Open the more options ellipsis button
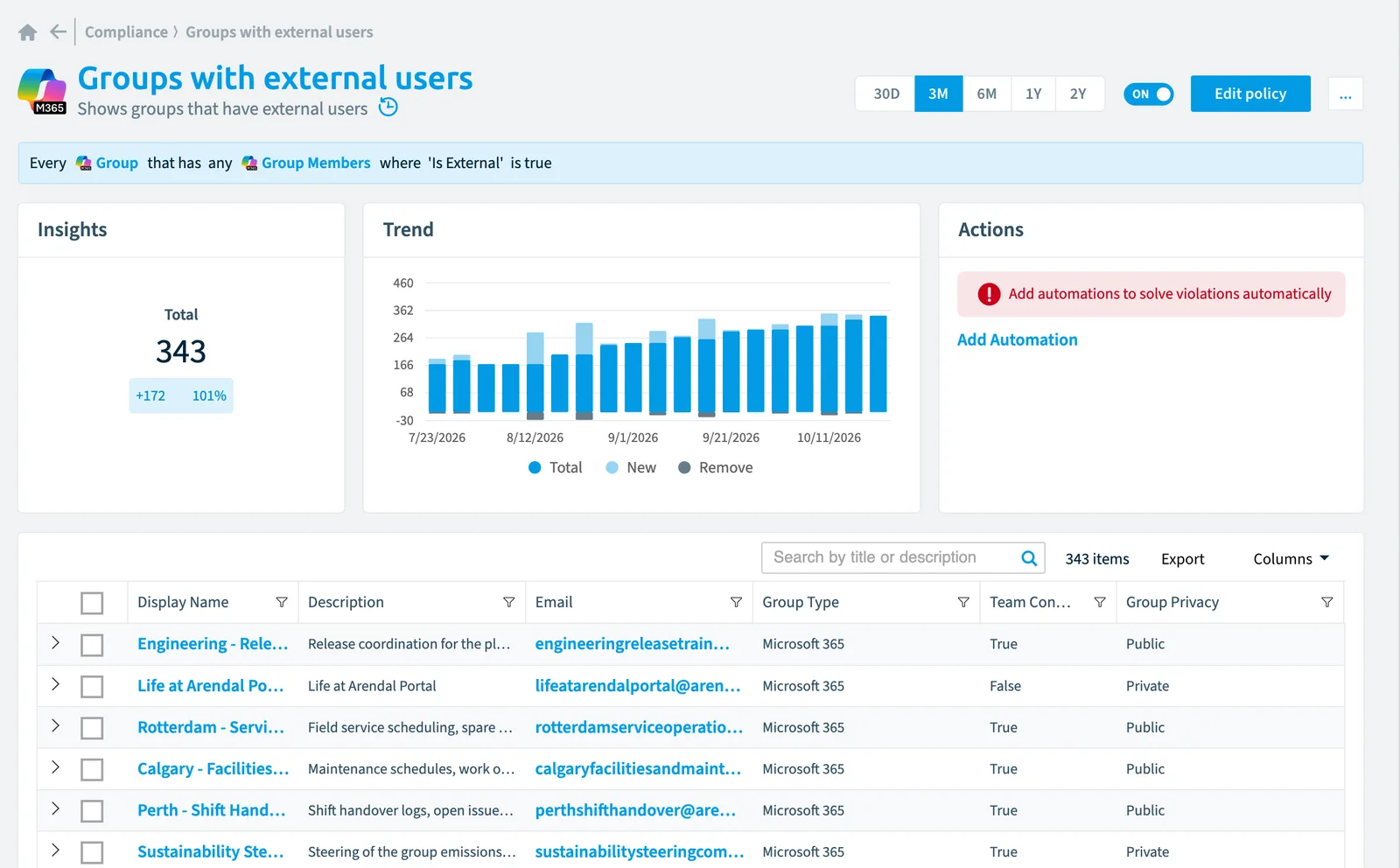The image size is (1400, 868). click(x=1346, y=94)
